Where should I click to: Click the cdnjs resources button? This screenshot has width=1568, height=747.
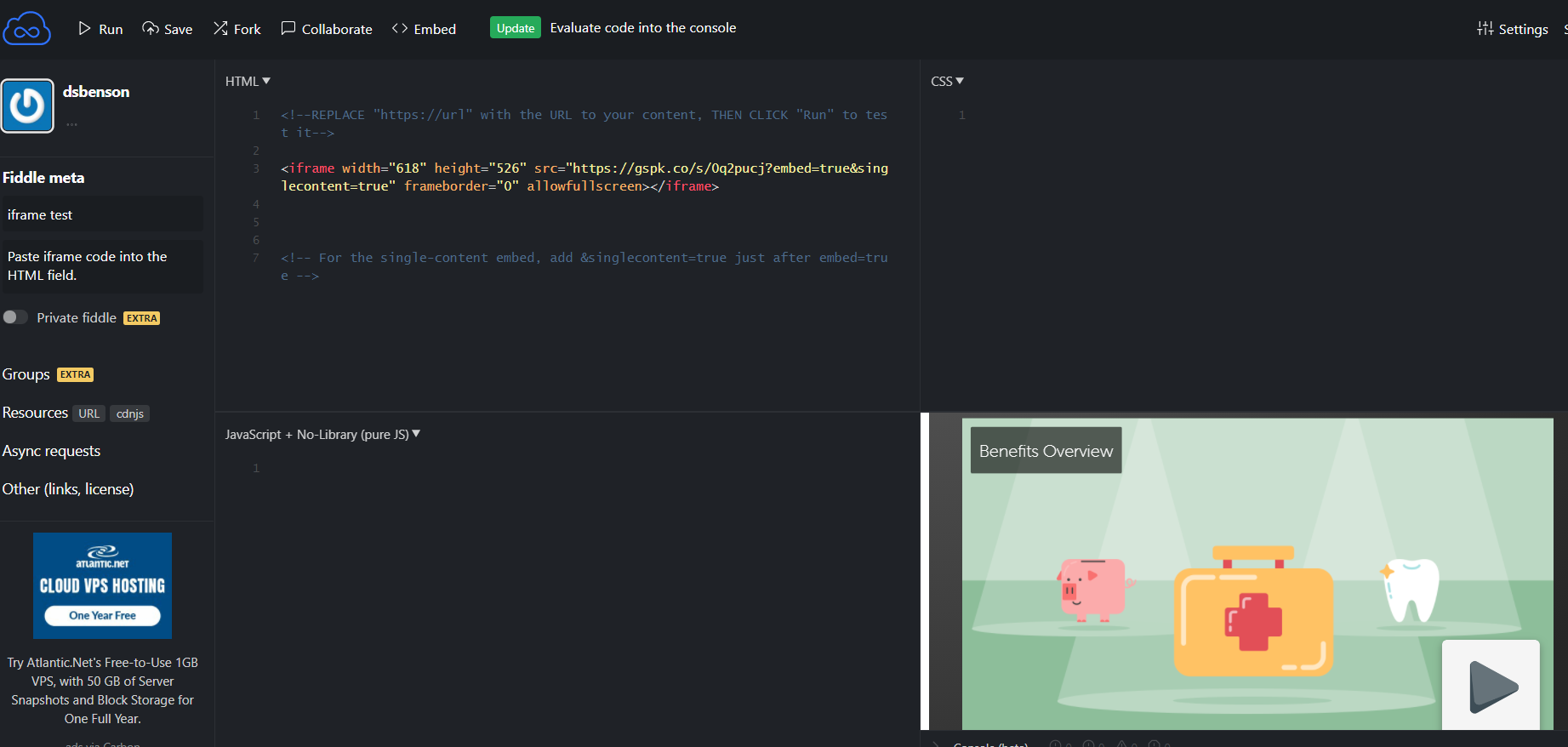coord(130,413)
